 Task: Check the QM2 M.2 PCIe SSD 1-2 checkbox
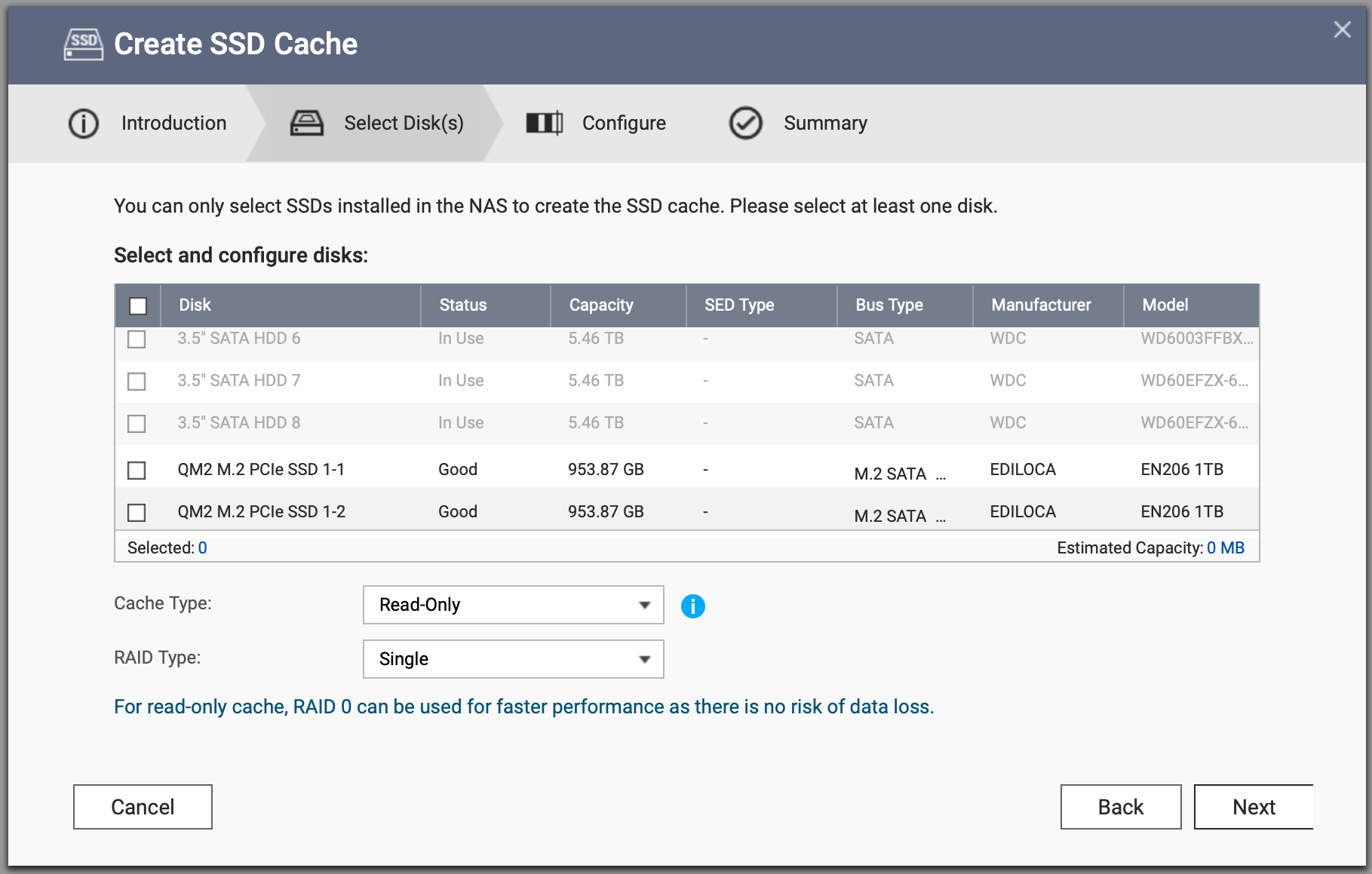137,513
